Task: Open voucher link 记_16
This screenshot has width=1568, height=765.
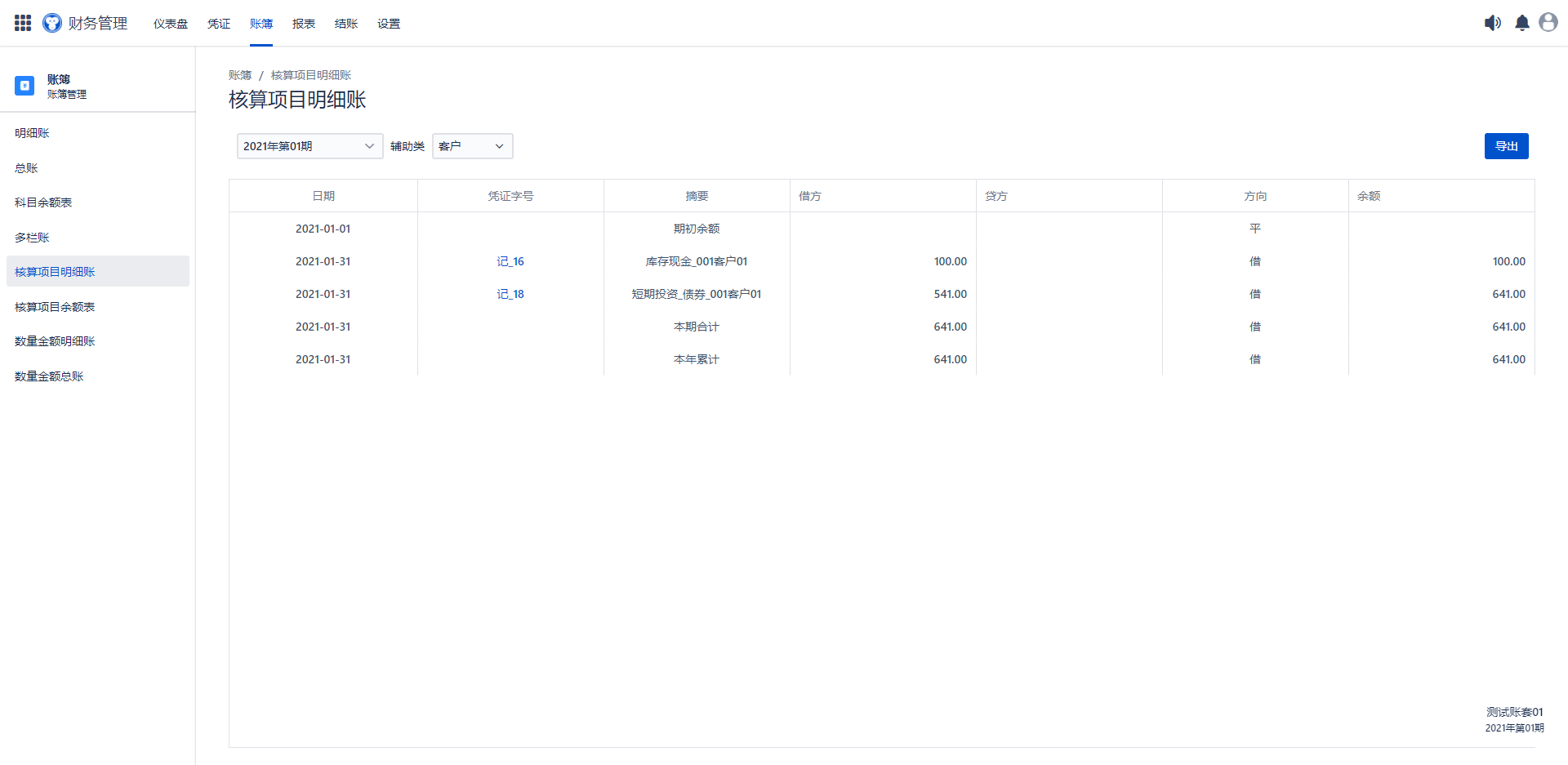Action: [x=510, y=261]
